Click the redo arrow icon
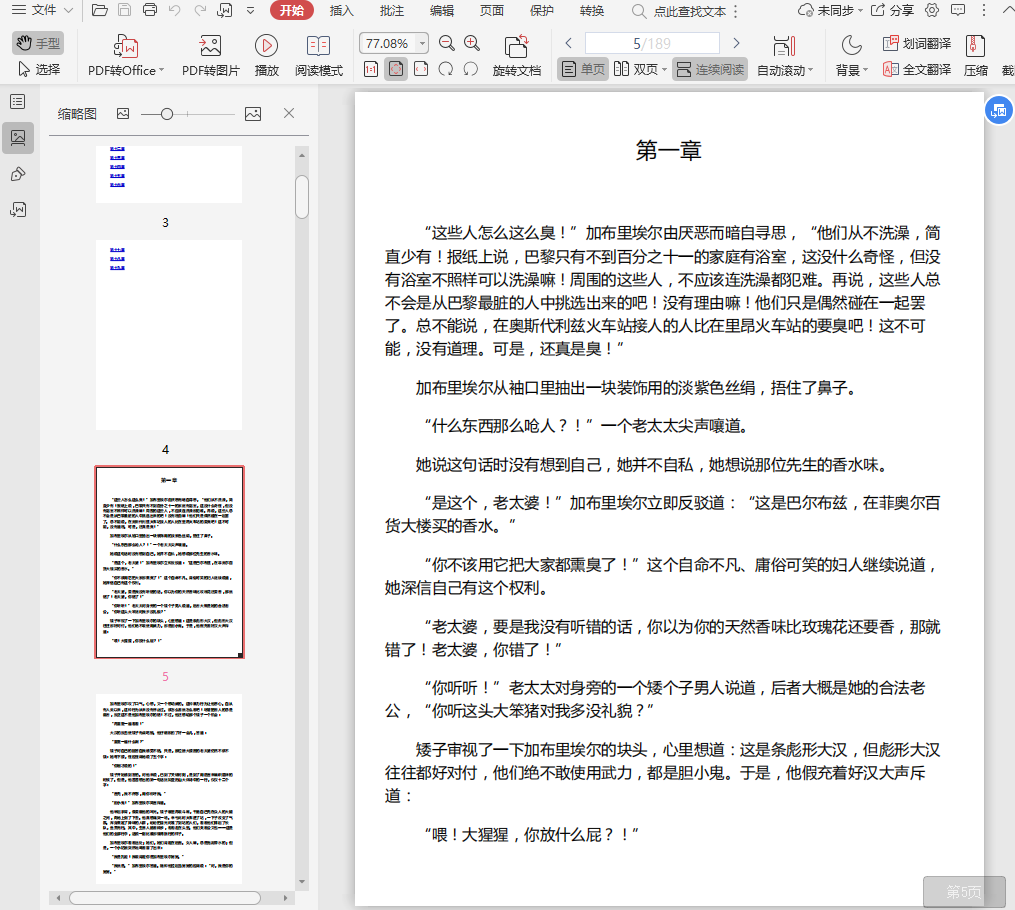Viewport: 1015px width, 910px height. coord(200,10)
